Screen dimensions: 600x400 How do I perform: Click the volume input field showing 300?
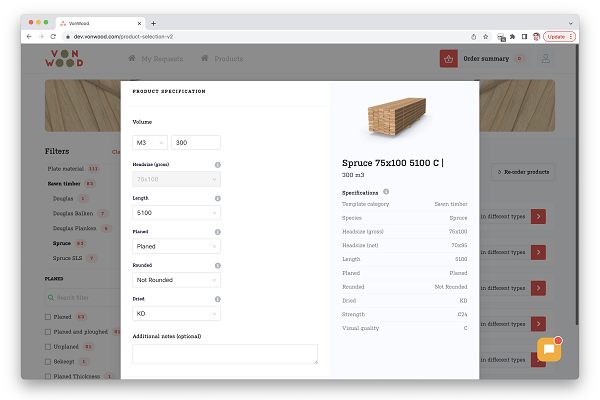coord(196,142)
